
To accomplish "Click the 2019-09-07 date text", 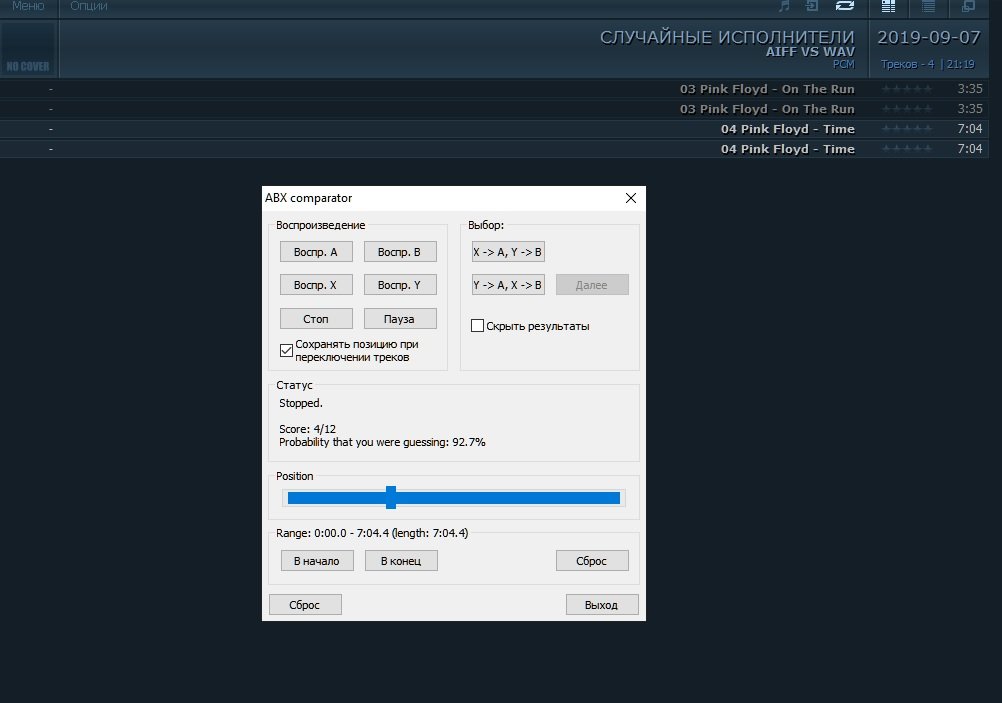I will pos(929,37).
